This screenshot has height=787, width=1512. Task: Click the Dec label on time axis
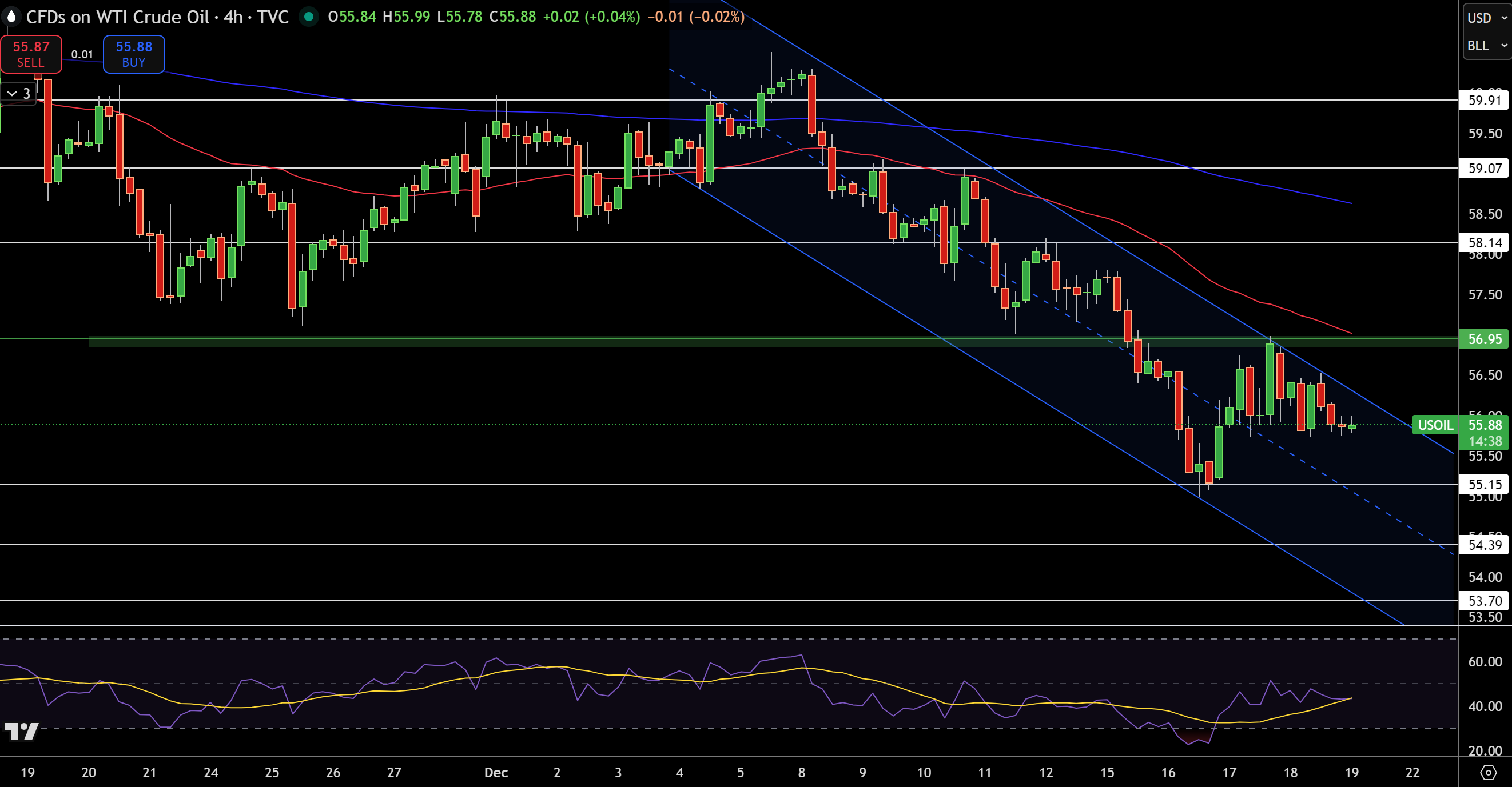pyautogui.click(x=496, y=772)
